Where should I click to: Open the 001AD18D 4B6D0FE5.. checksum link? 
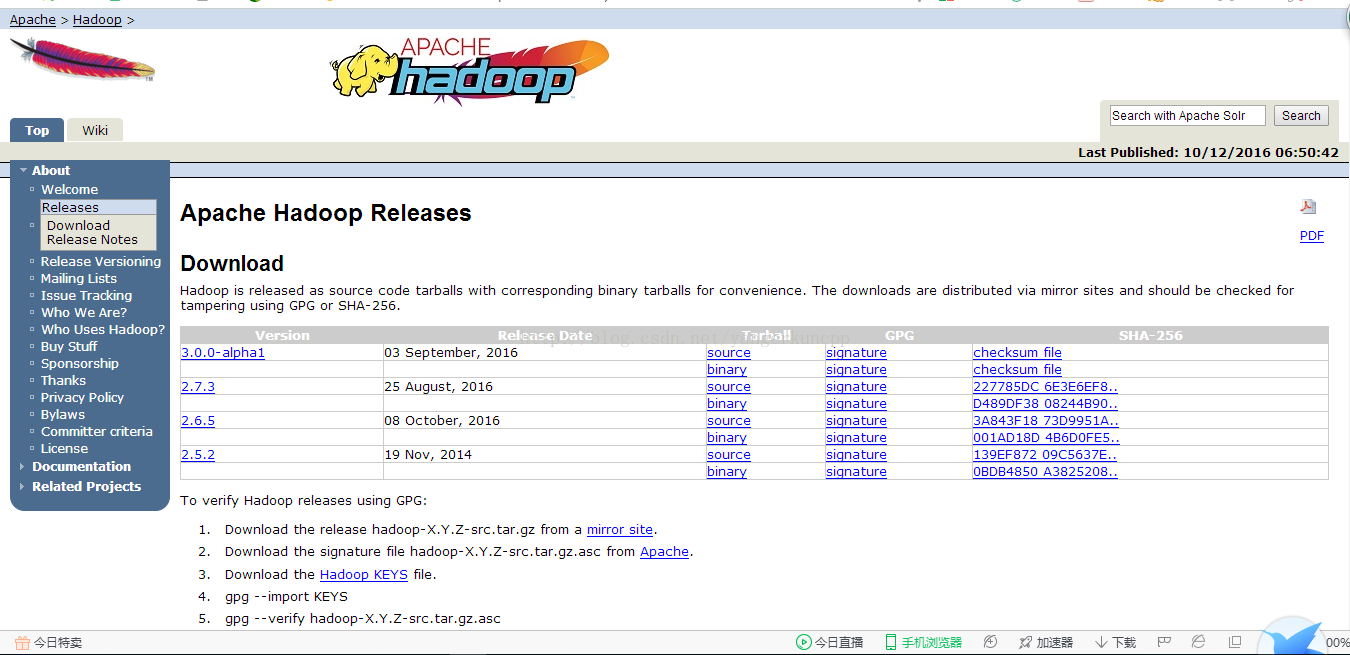click(1047, 438)
